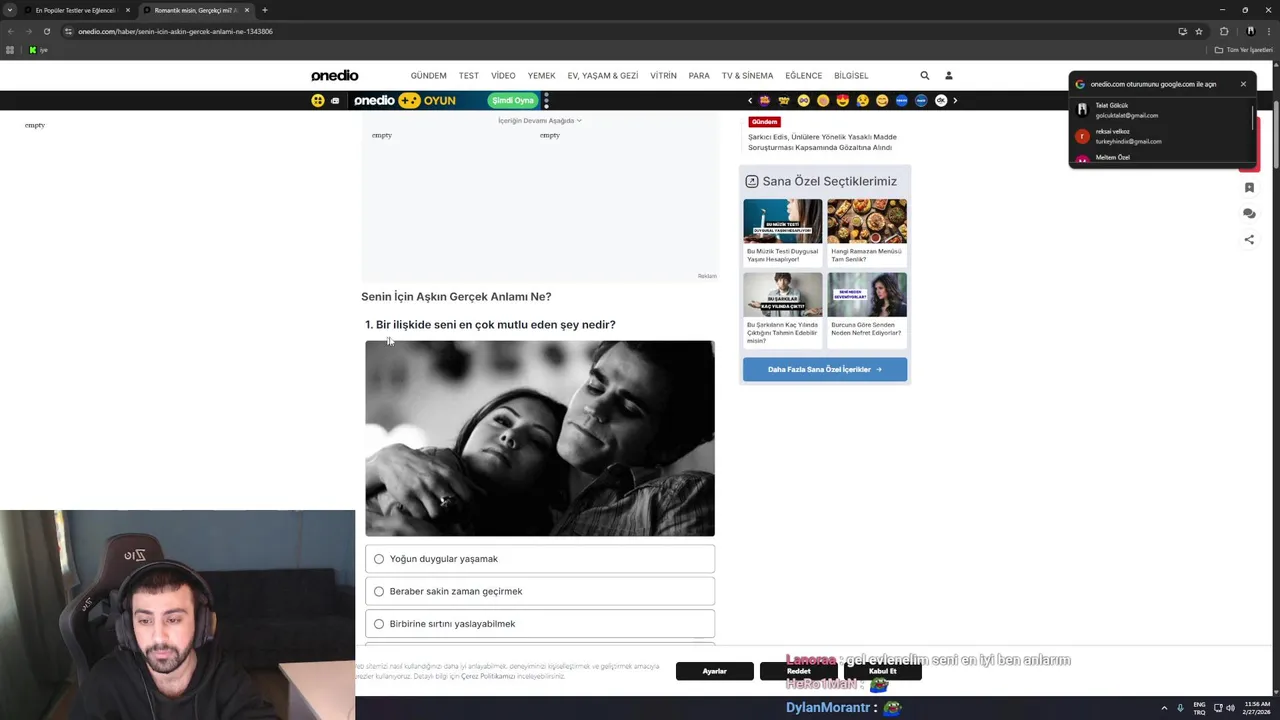Open a new browser tab with plus icon
This screenshot has width=1280, height=720.
click(x=264, y=10)
